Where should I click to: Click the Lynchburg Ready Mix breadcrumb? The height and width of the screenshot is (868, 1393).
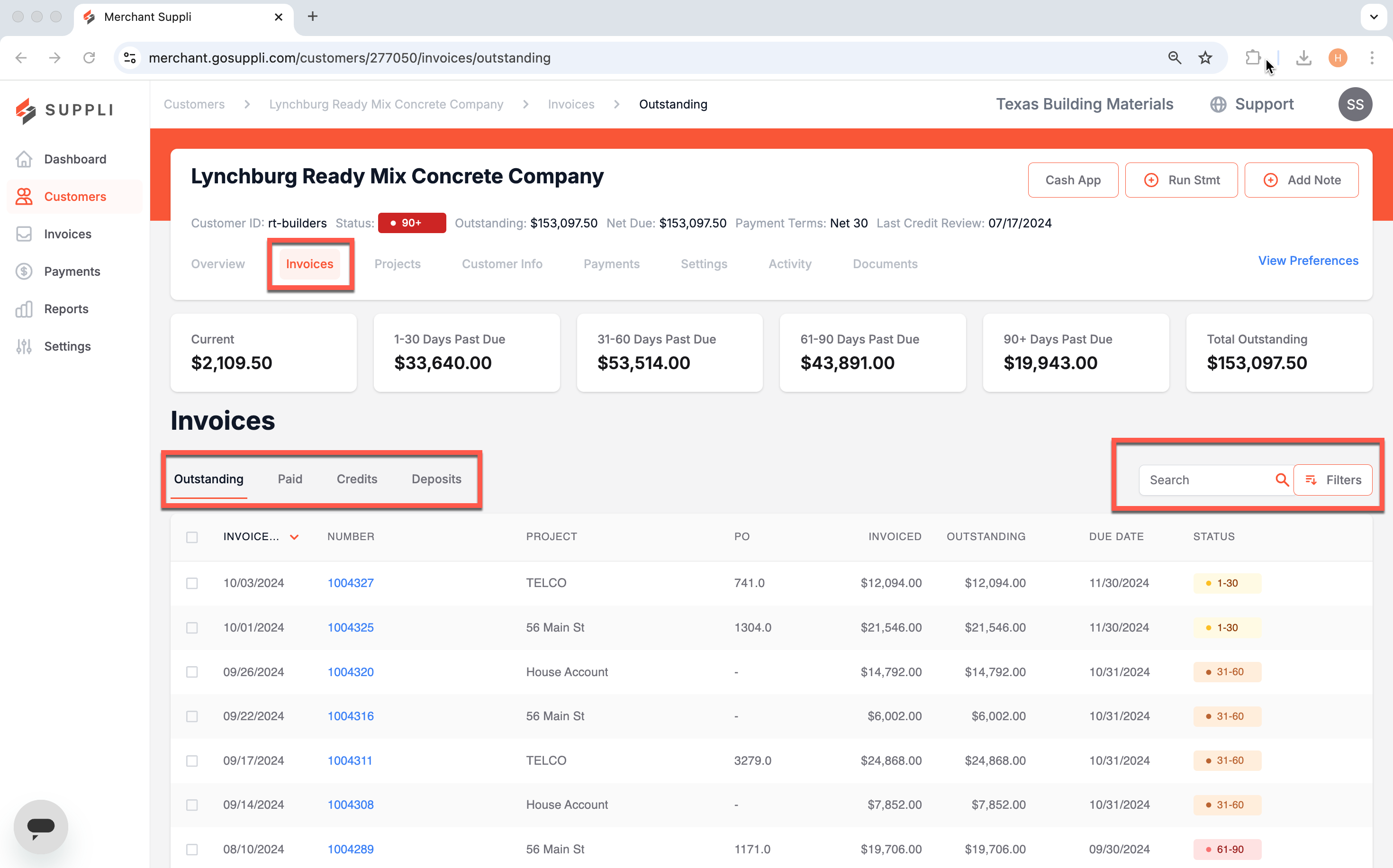(x=386, y=105)
